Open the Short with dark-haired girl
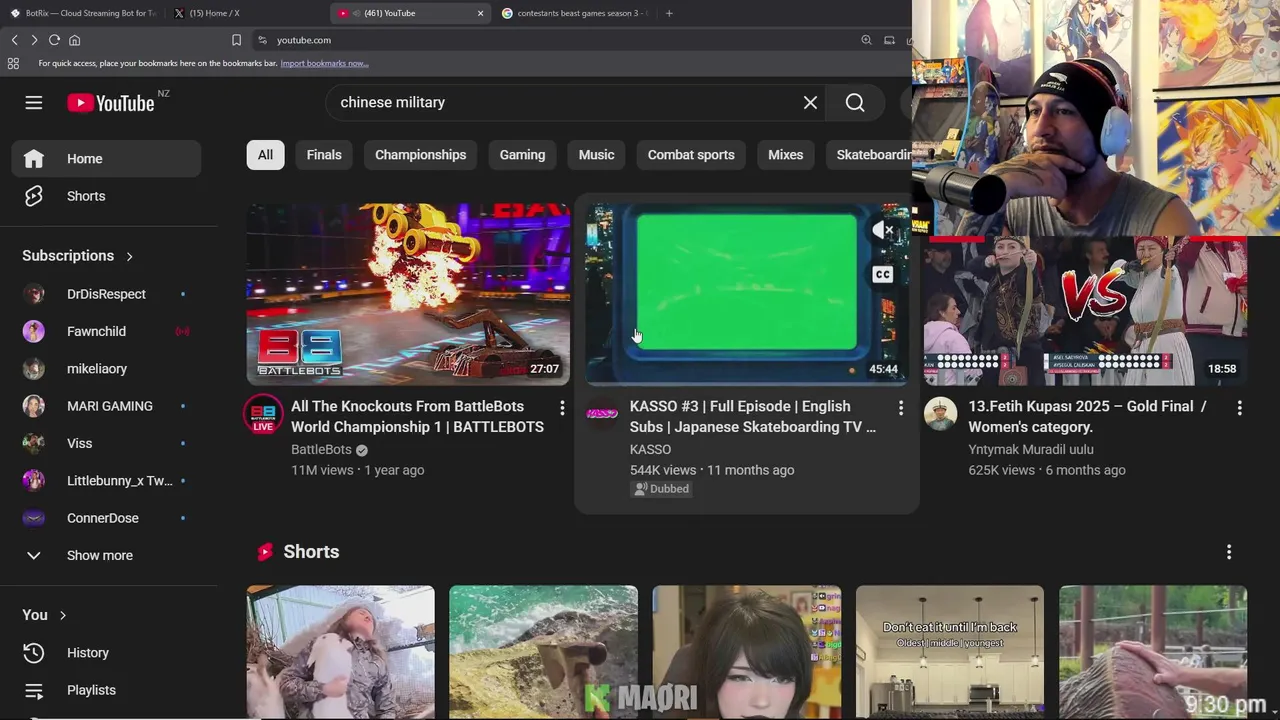Image resolution: width=1280 pixels, height=720 pixels. [746, 652]
